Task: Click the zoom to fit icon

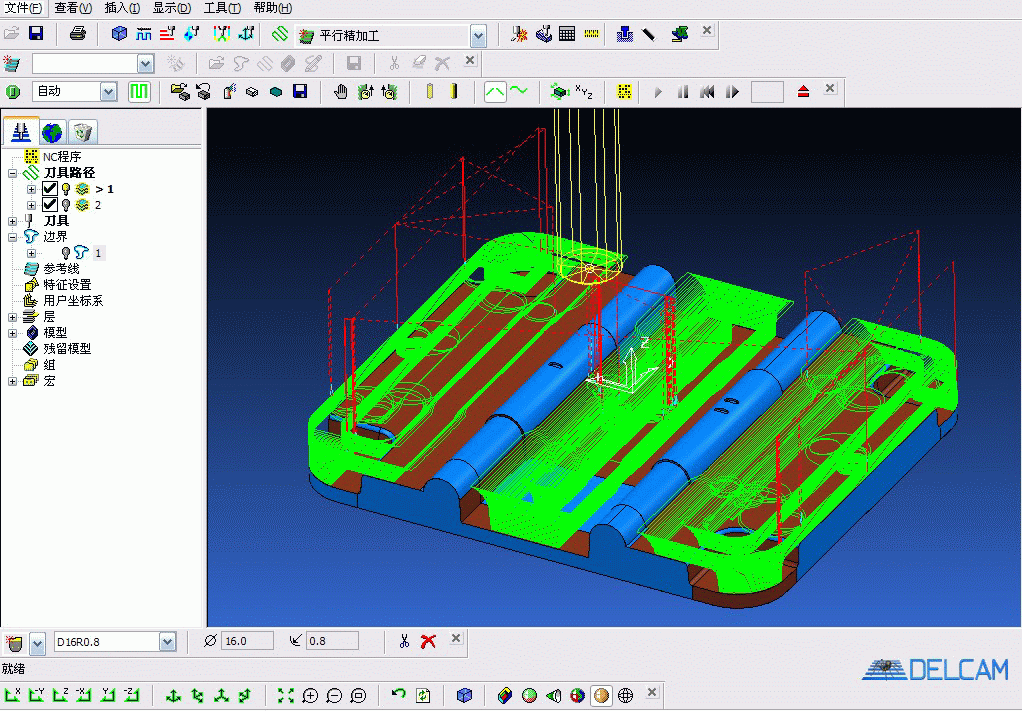Action: click(285, 696)
